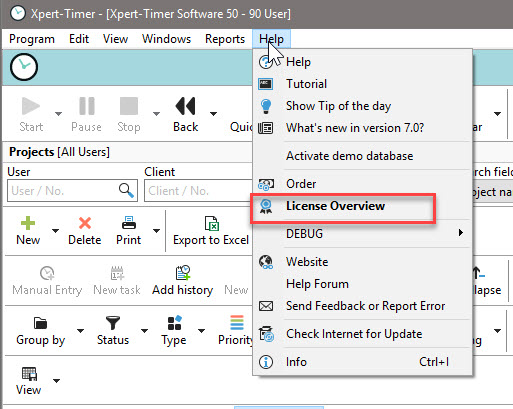Click the large clock logo in banner
The image size is (513, 409).
pyautogui.click(x=24, y=67)
